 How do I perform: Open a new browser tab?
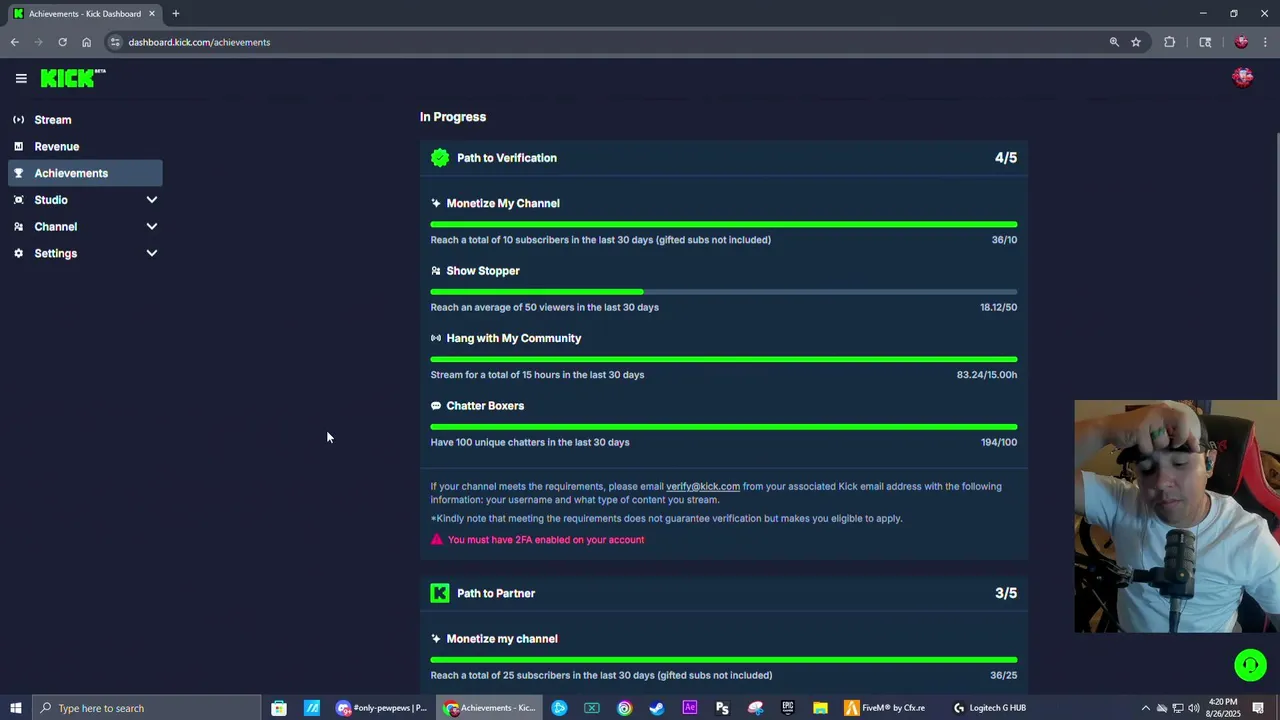[176, 14]
